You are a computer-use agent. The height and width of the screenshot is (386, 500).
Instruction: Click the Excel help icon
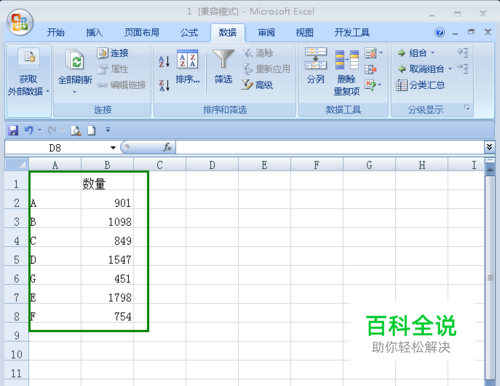[440, 32]
